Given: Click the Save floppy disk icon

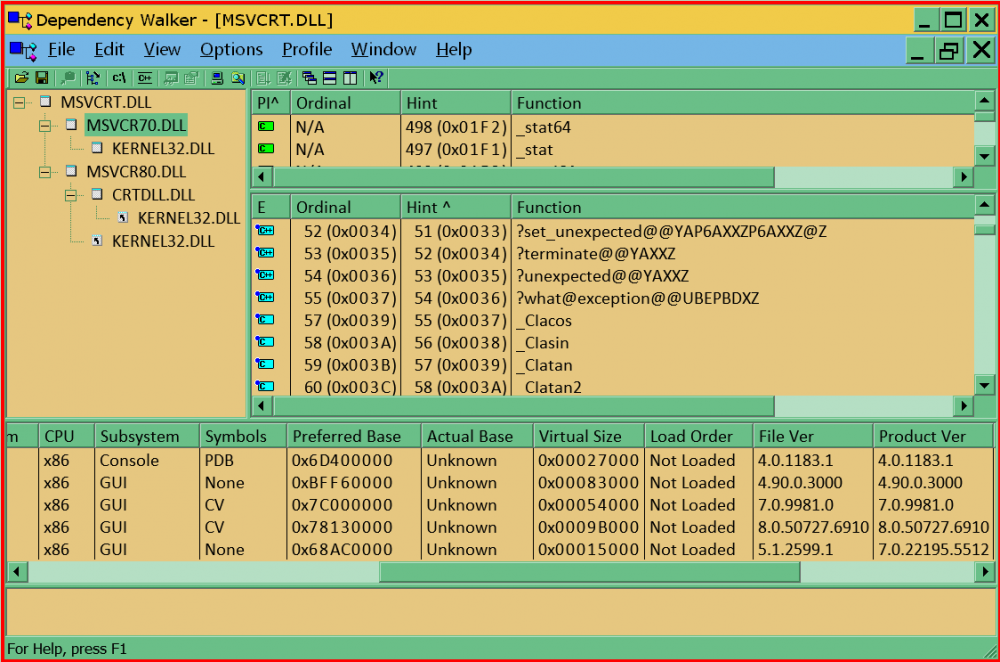Looking at the screenshot, I should 42,78.
